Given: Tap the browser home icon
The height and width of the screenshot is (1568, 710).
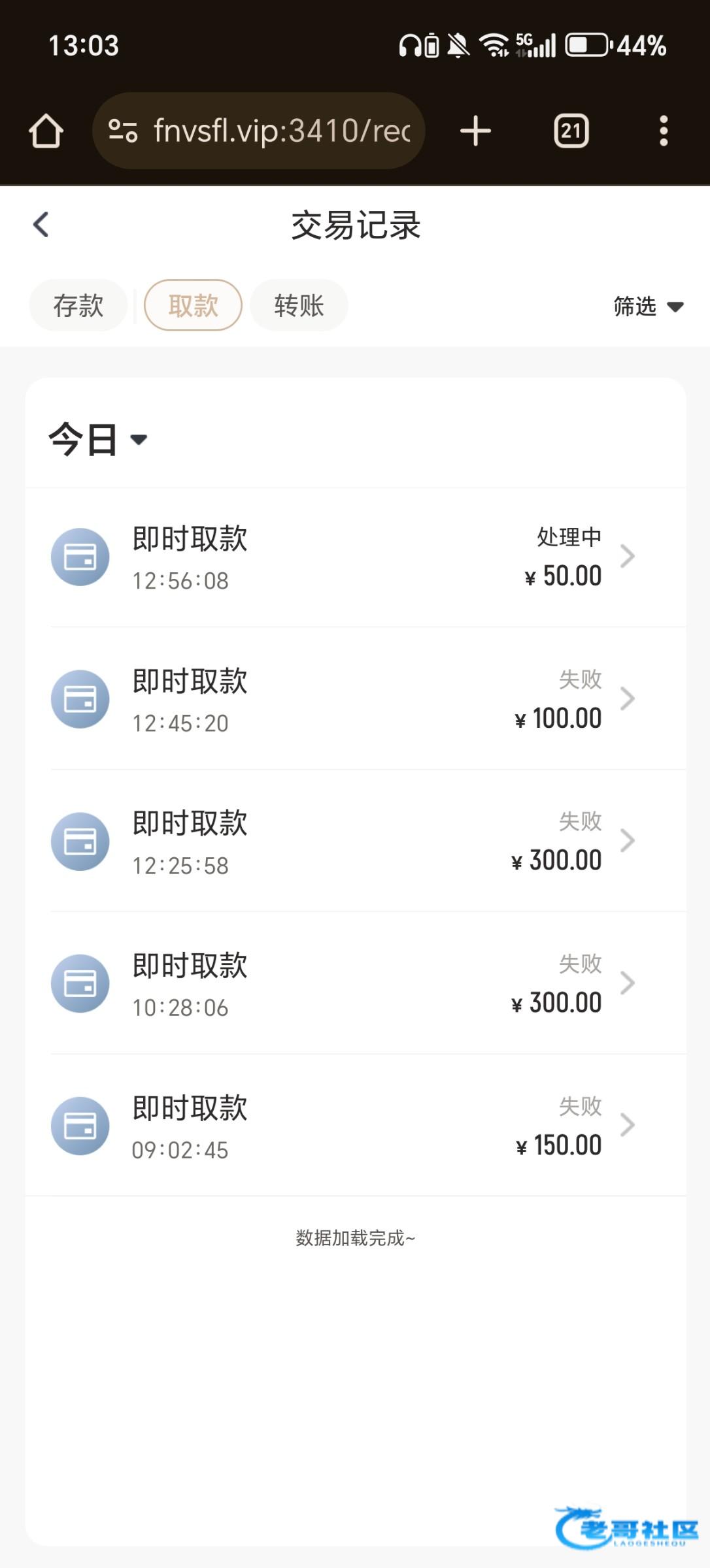Looking at the screenshot, I should click(x=46, y=131).
